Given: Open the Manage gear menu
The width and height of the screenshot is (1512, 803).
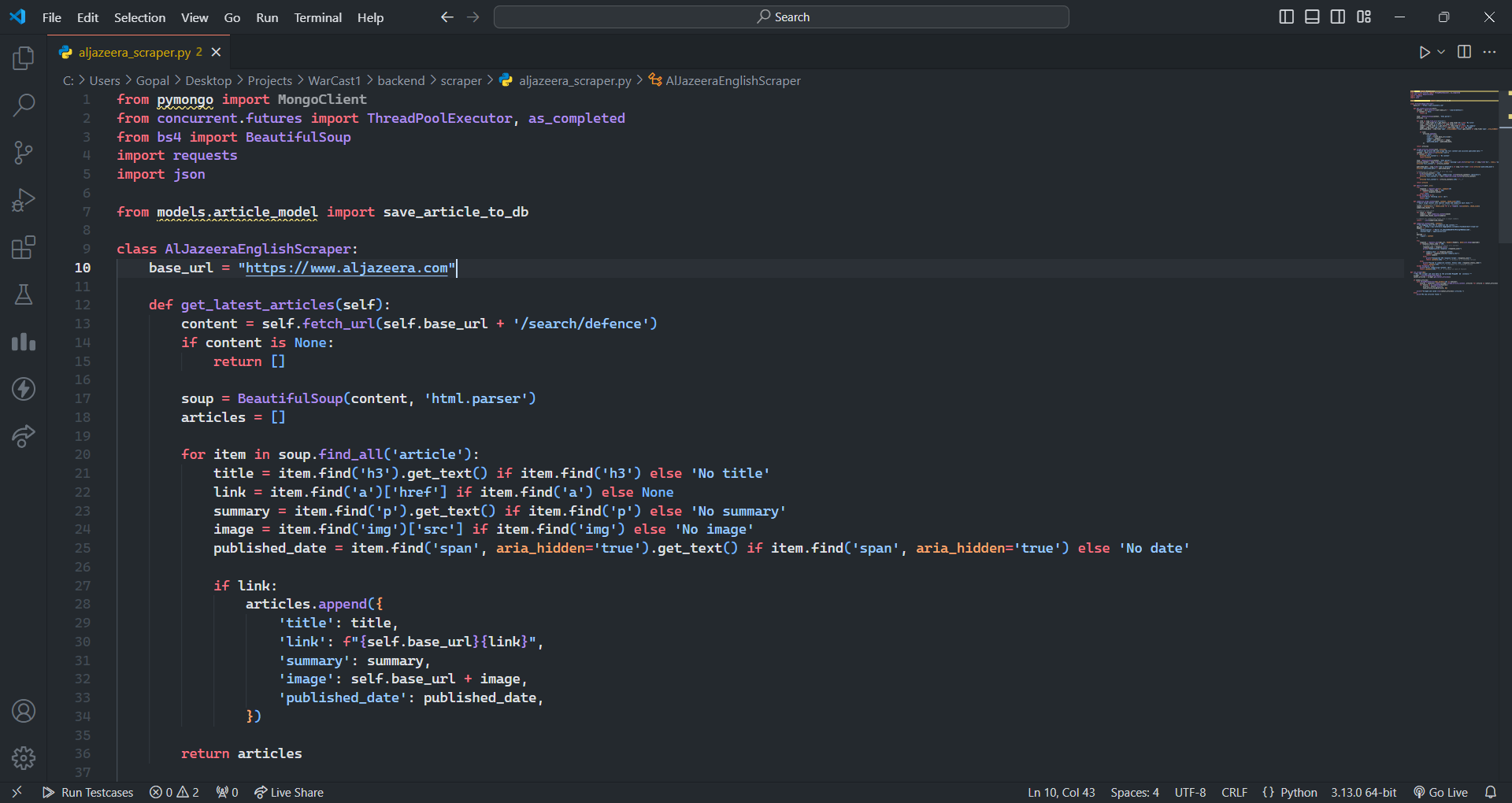Looking at the screenshot, I should tap(24, 758).
